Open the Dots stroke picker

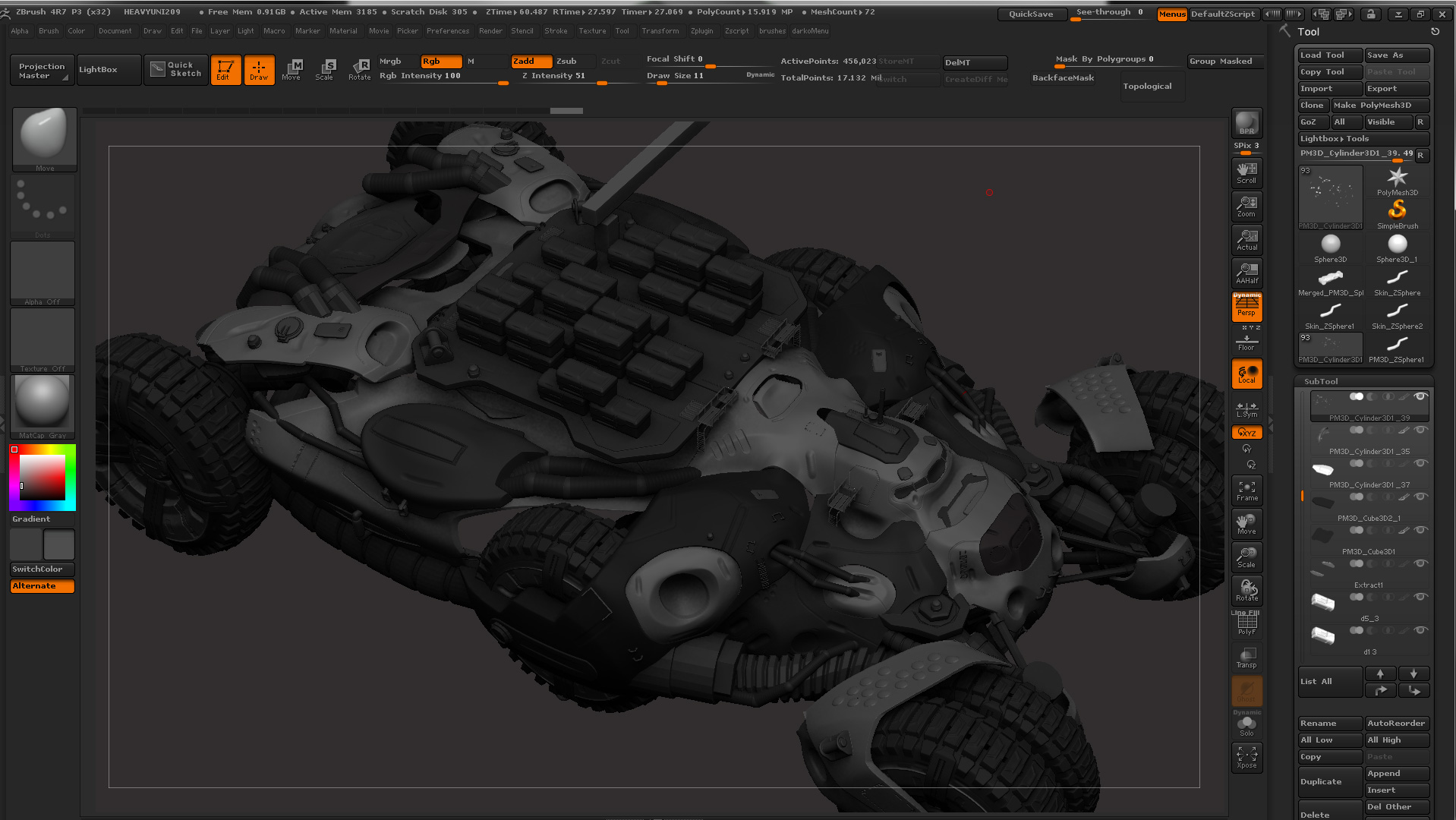(x=43, y=207)
